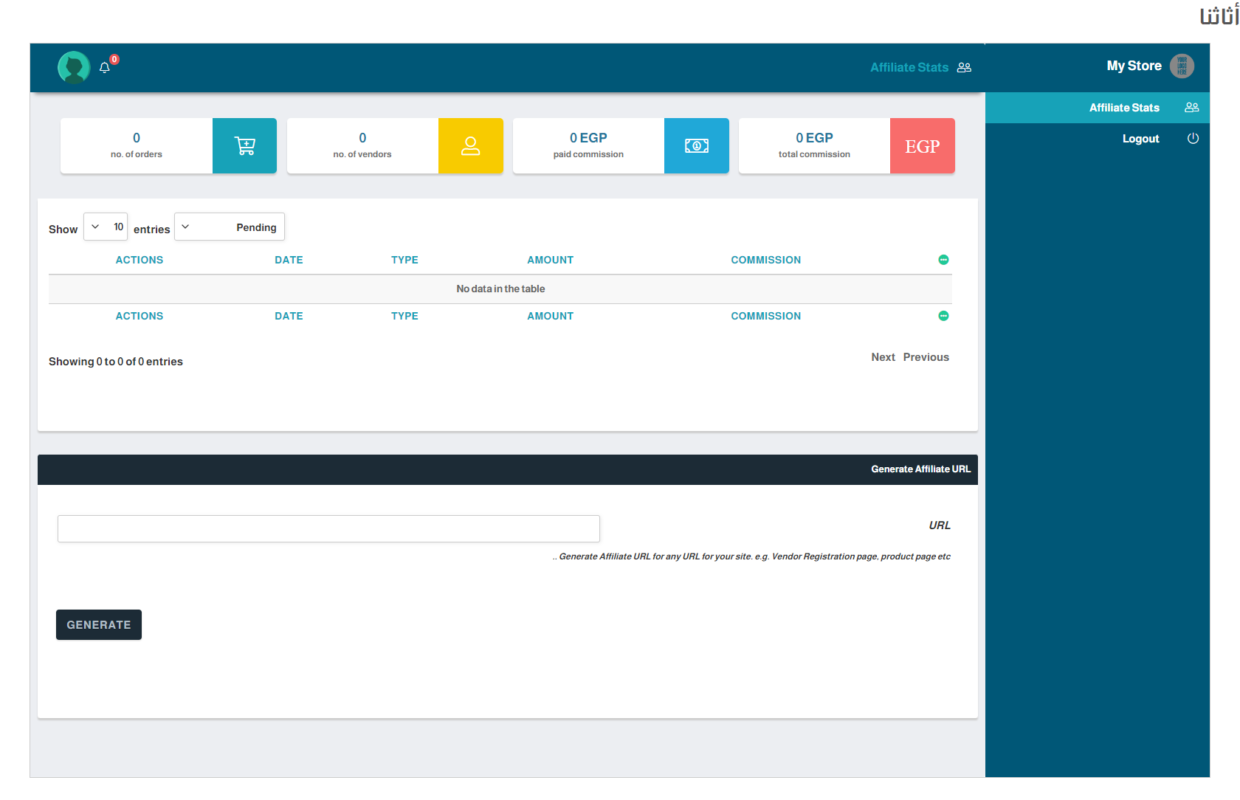
Task: Sort by DATE column in header row
Action: [x=289, y=260]
